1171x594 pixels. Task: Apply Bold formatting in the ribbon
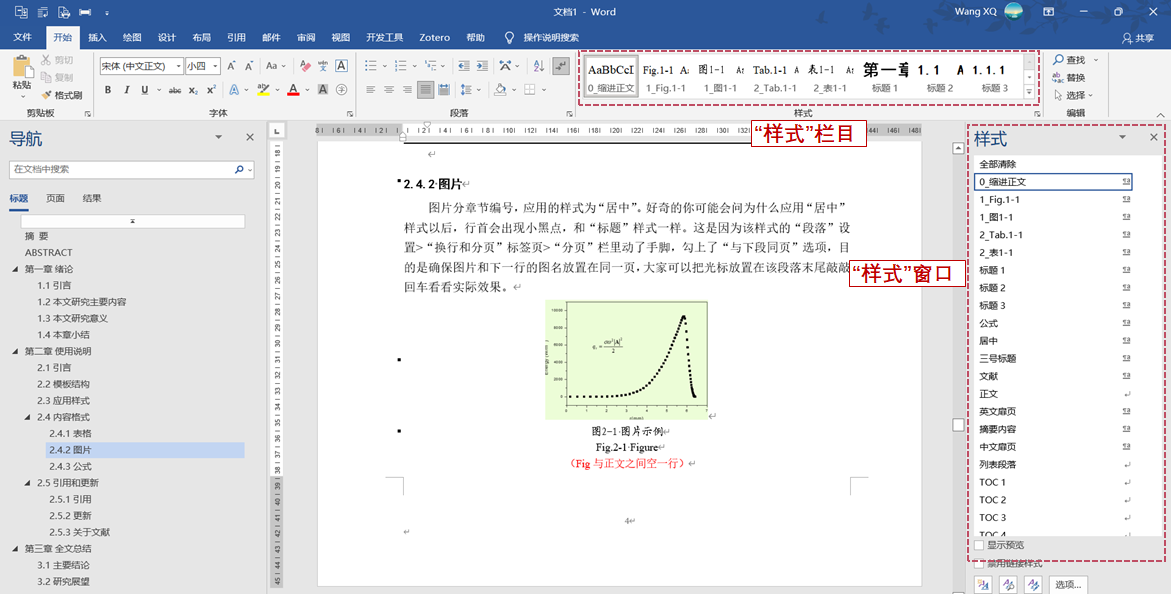tap(108, 90)
